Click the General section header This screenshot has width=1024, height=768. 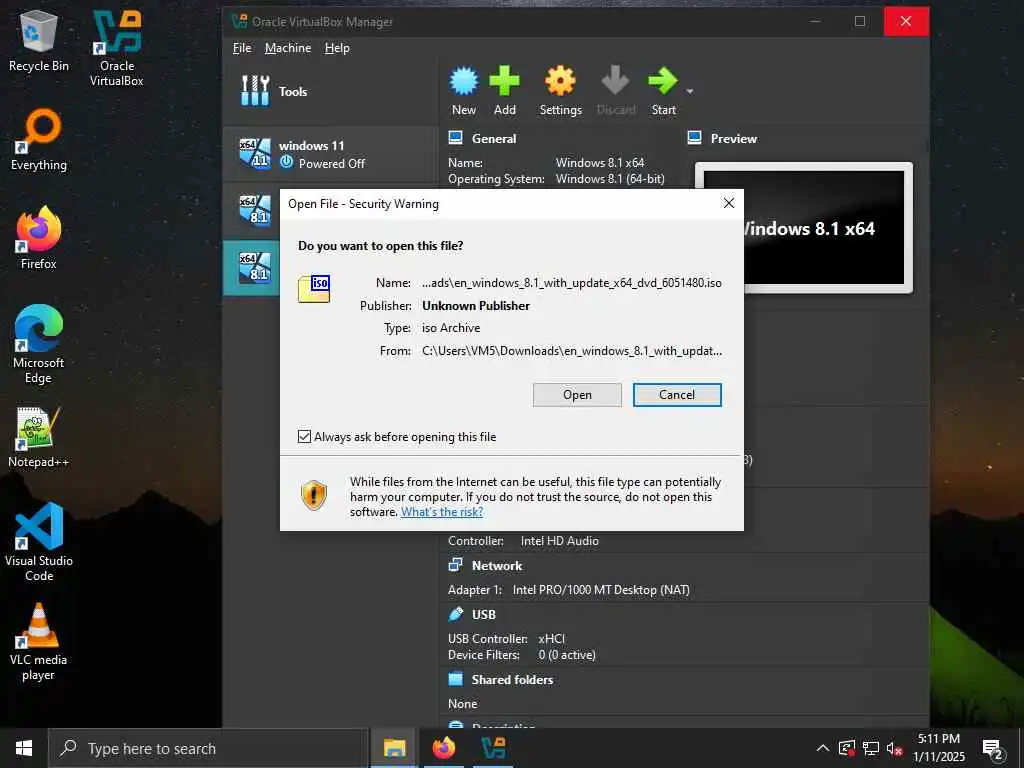[x=494, y=138]
